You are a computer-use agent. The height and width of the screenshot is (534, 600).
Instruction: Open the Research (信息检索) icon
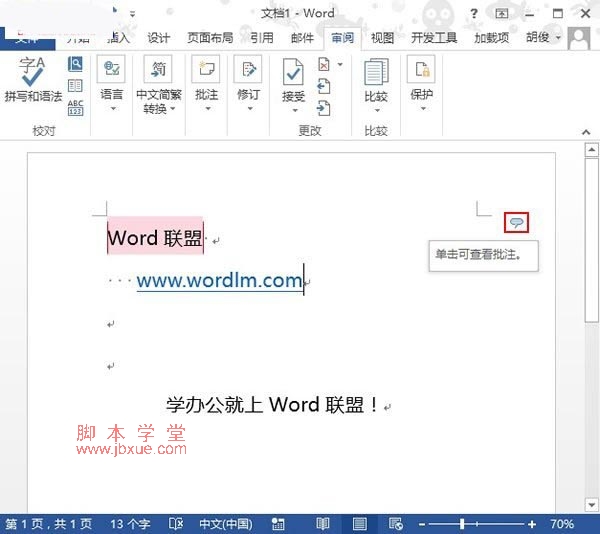pos(75,64)
